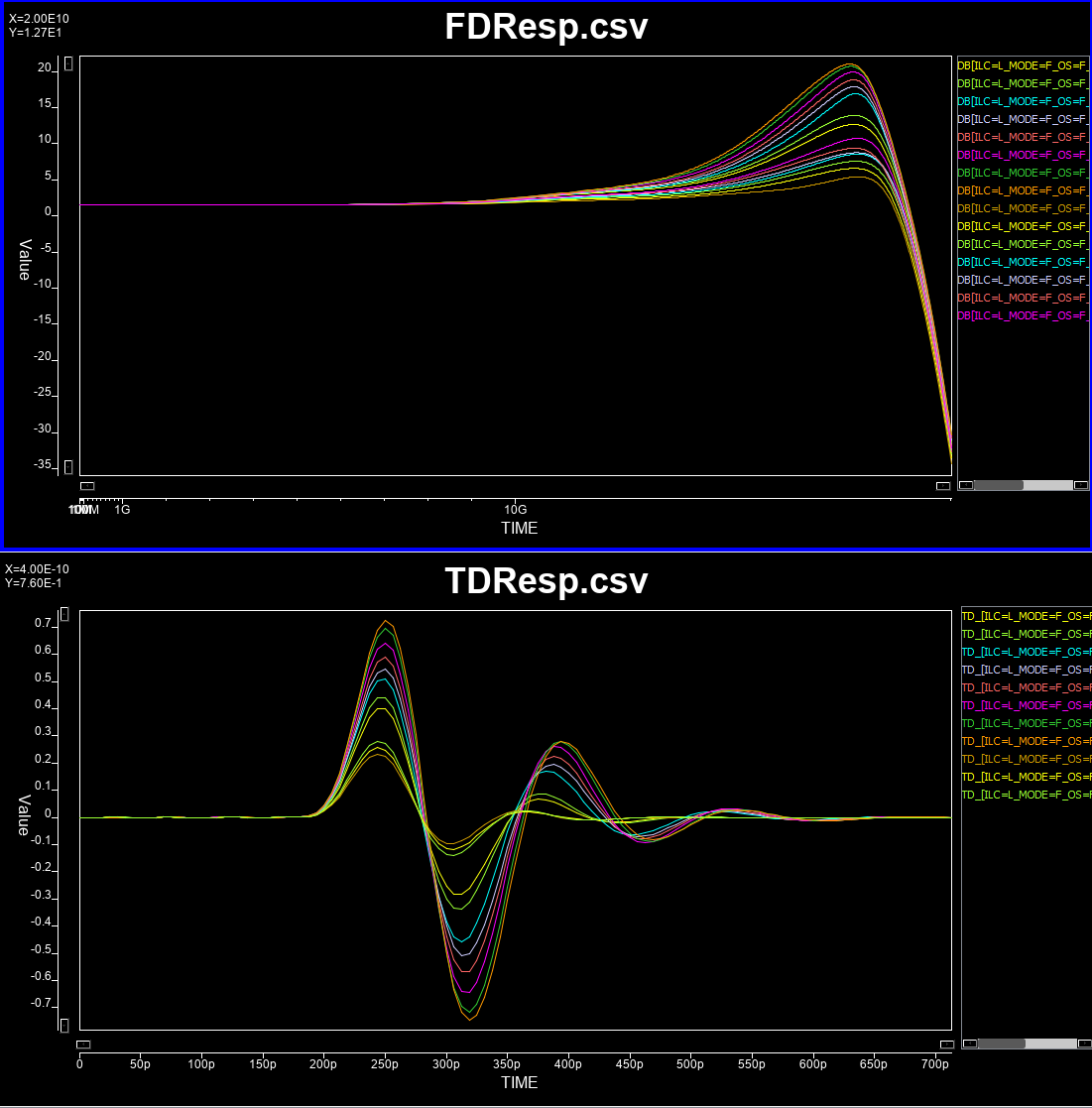Viewport: 1092px width, 1108px height.
Task: Click right X-axis range handle under TDResp plot
Action: point(946,1044)
